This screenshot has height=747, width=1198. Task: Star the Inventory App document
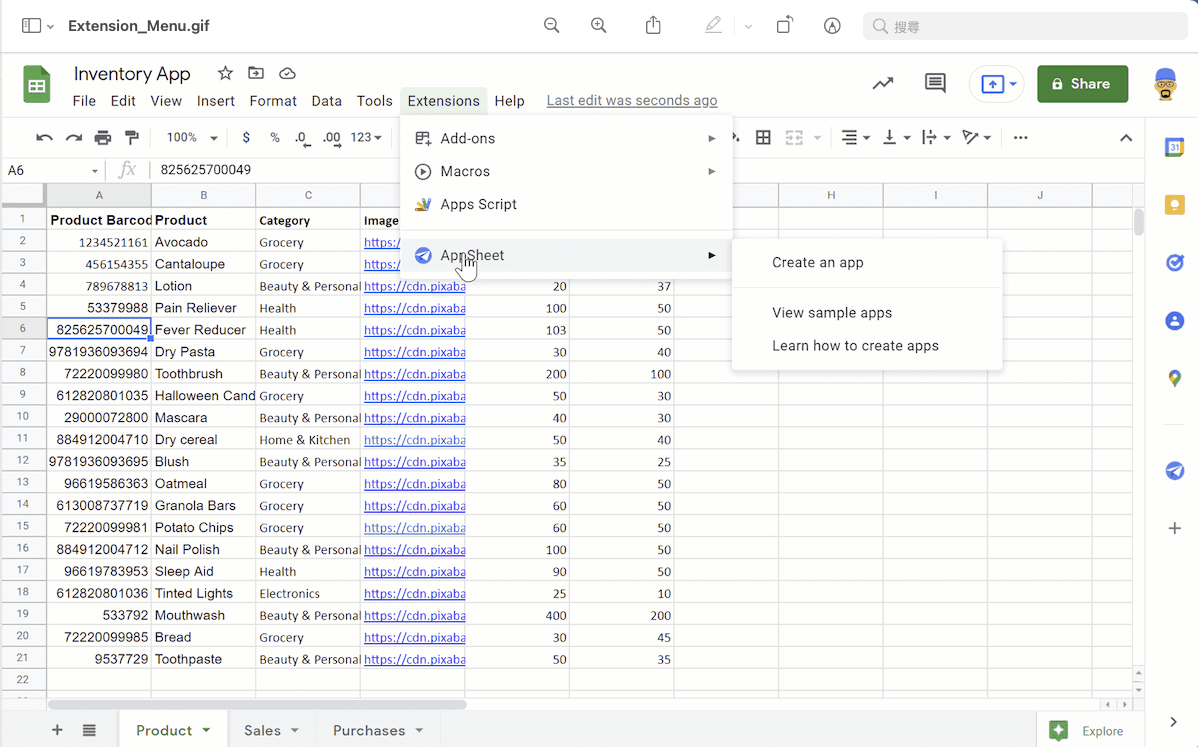click(225, 73)
